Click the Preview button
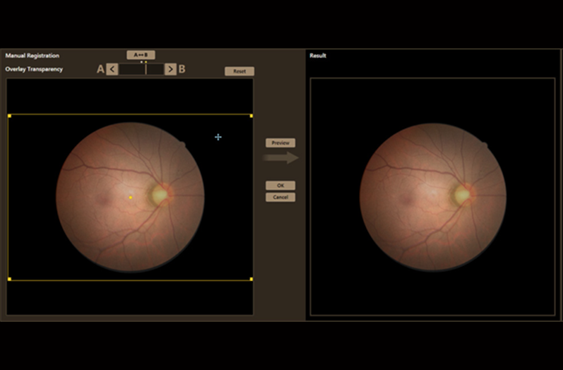Screen dimensions: 563x370 pos(280,143)
